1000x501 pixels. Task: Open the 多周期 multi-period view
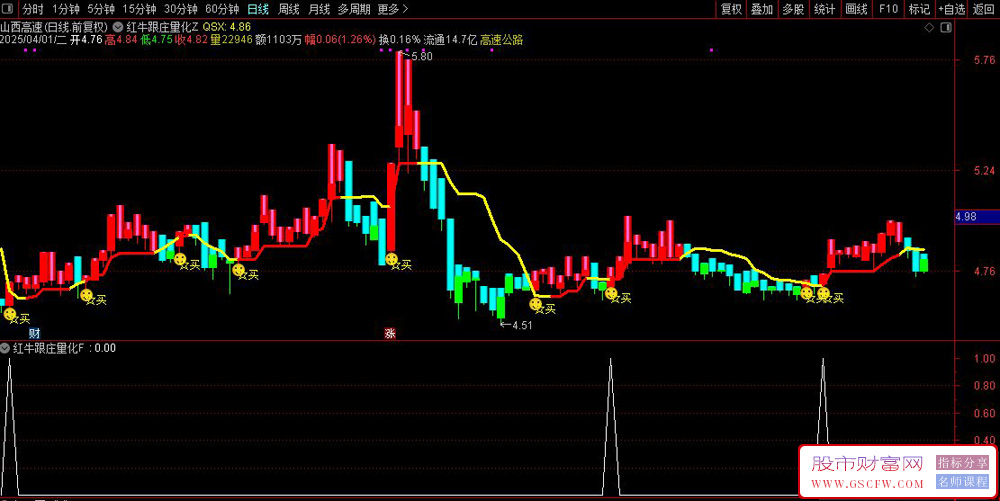tap(354, 9)
